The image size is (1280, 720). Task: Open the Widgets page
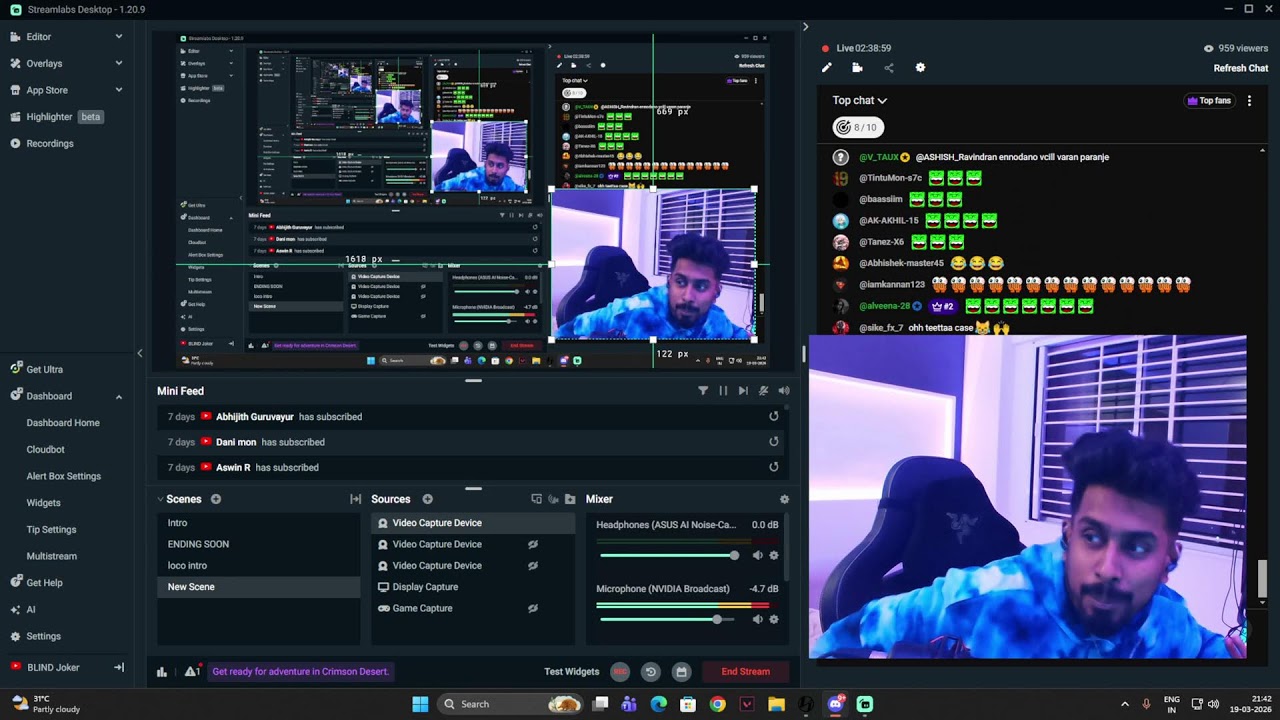click(43, 503)
